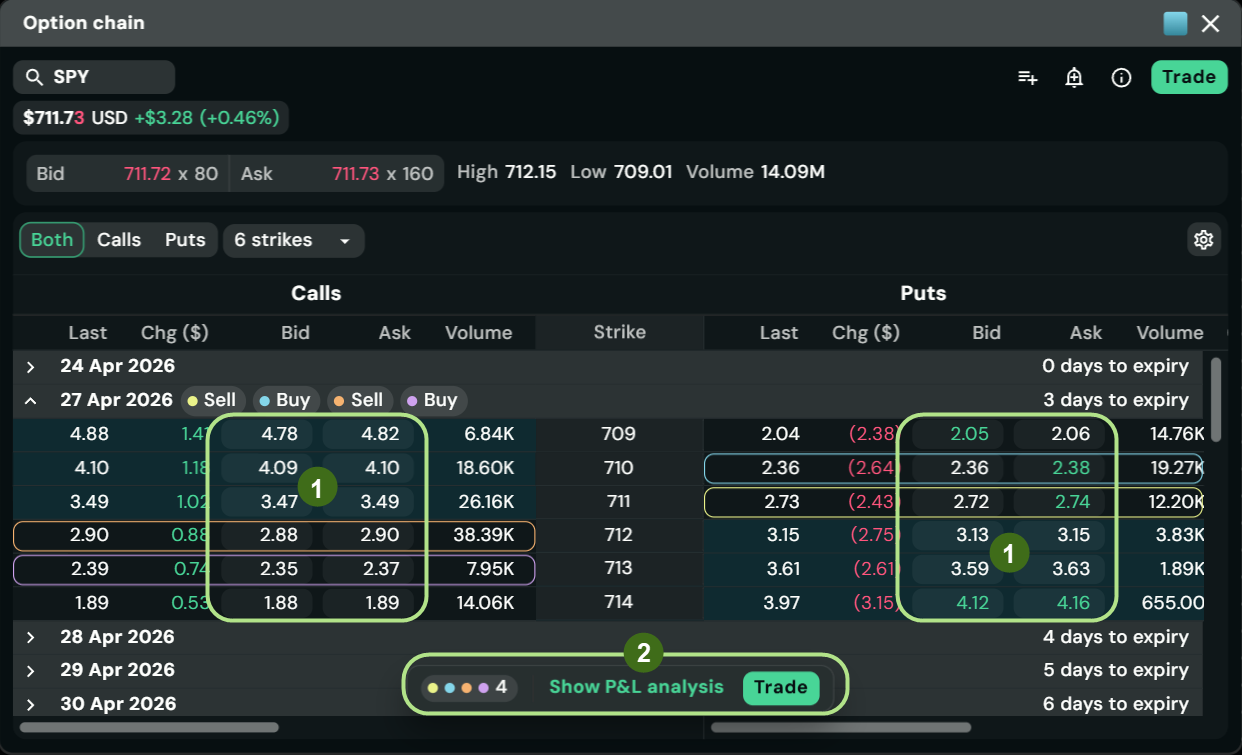Click put ask 3.63 at strike 713

point(1059,569)
